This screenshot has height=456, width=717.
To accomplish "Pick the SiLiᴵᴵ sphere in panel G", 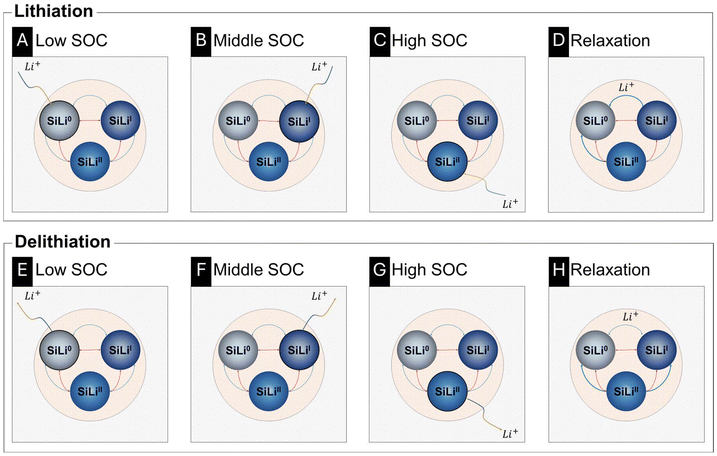I will coord(445,387).
